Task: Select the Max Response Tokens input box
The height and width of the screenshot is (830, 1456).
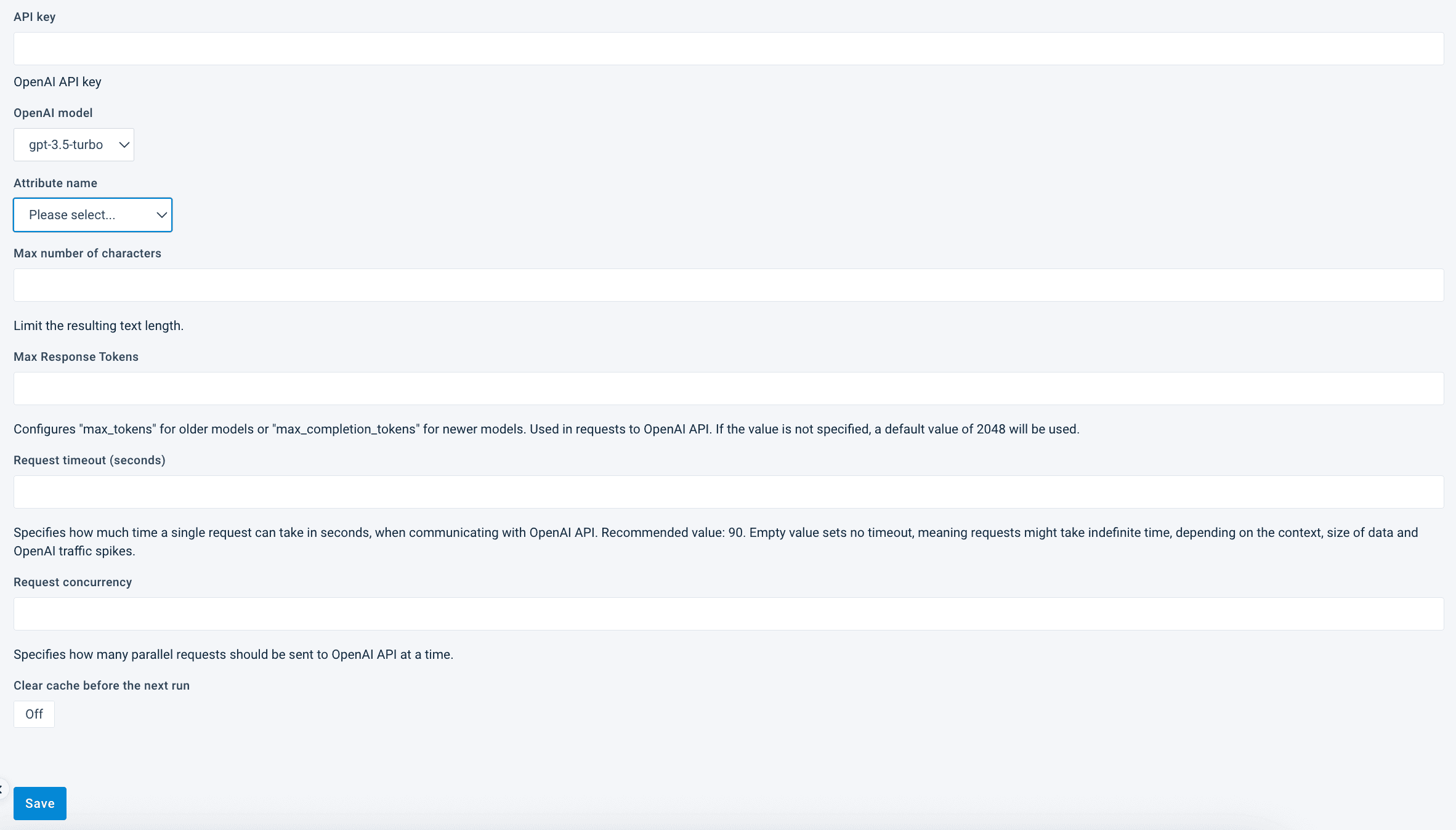Action: (x=729, y=389)
